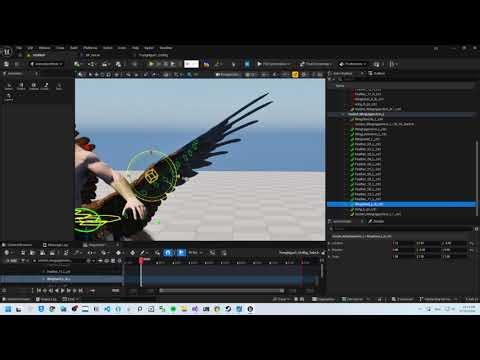Collapse the expanded group row in outliner
The width and height of the screenshot is (480, 360).
pos(343,114)
